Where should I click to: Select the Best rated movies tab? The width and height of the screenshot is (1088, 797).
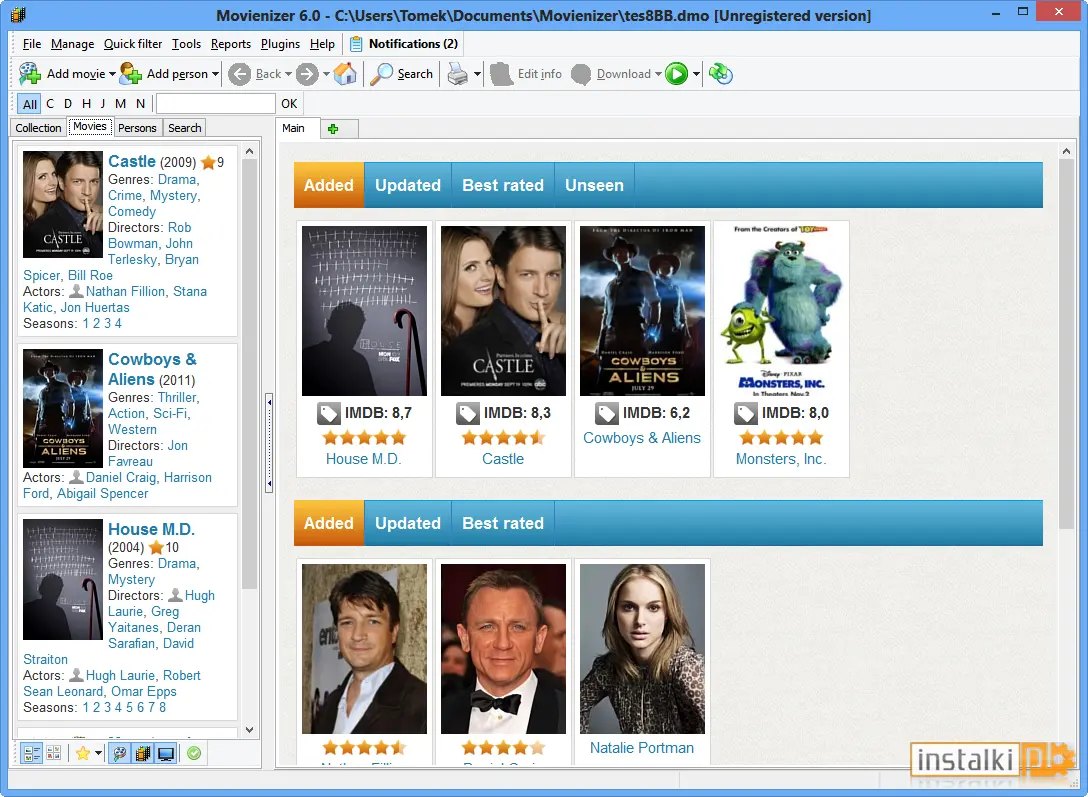click(502, 185)
